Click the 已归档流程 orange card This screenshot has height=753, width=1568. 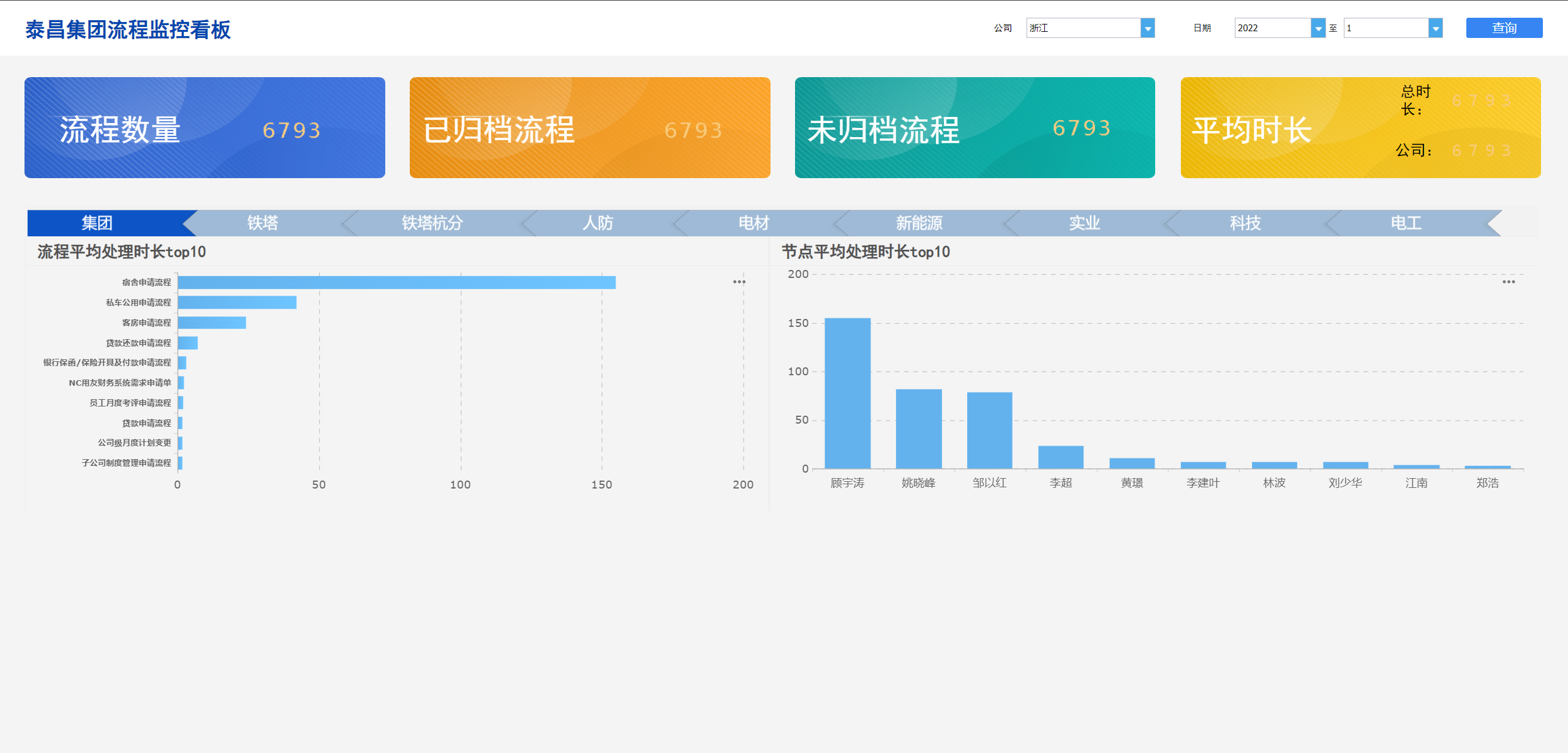(590, 128)
